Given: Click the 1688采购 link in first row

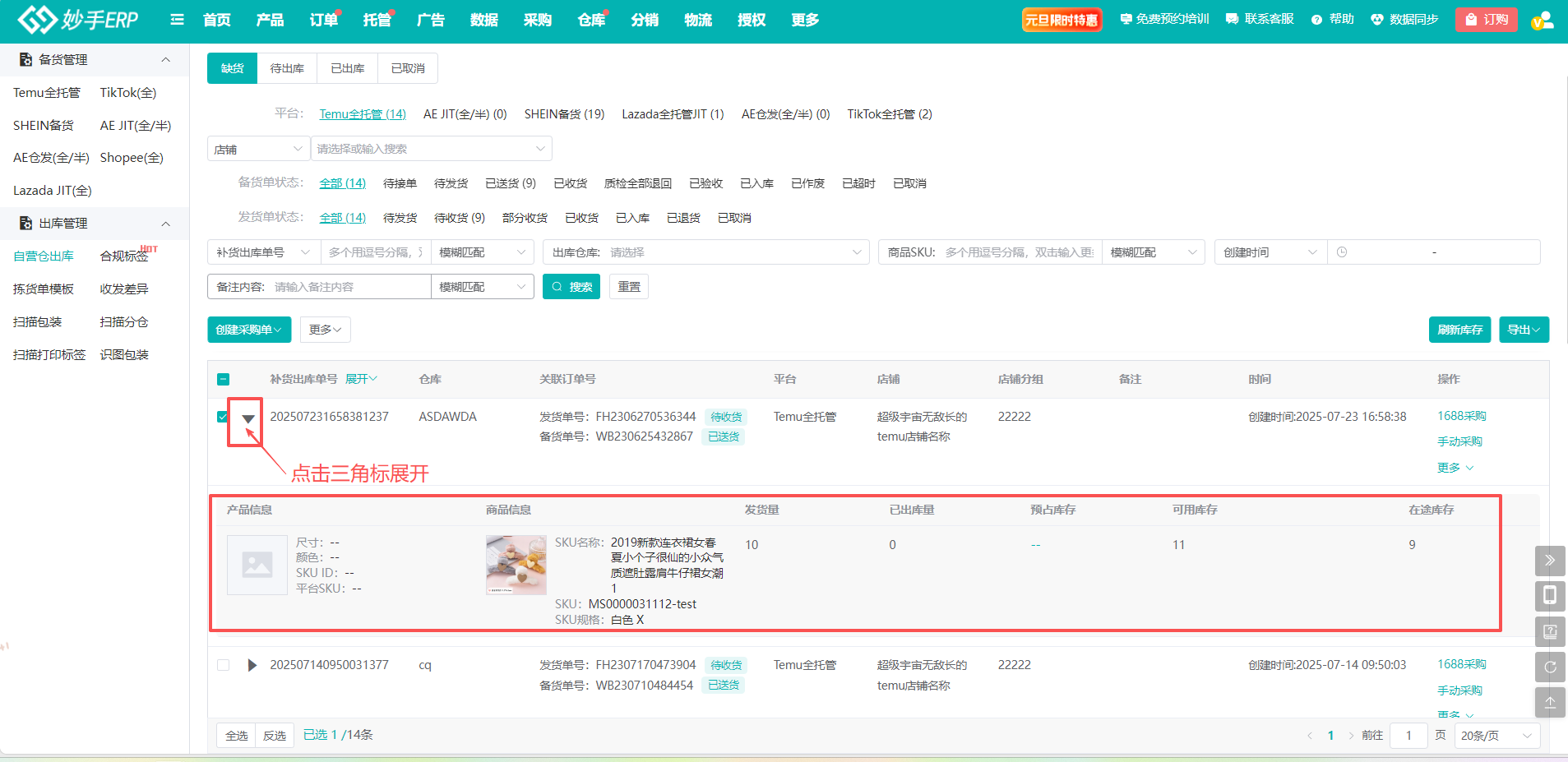Looking at the screenshot, I should [1461, 416].
